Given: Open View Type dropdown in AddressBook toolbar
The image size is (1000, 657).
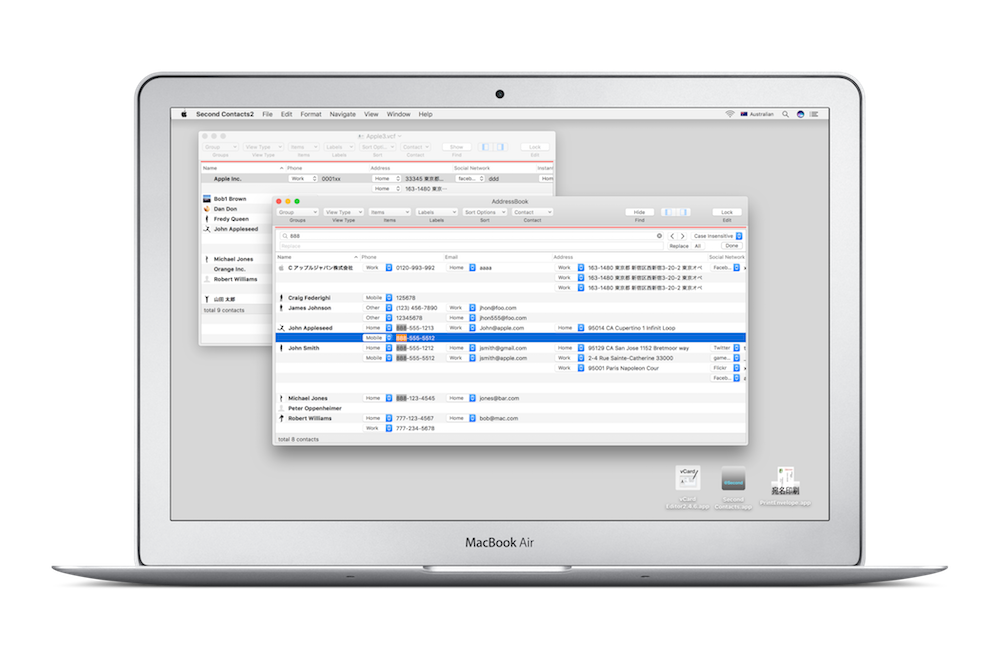Looking at the screenshot, I should pyautogui.click(x=344, y=212).
